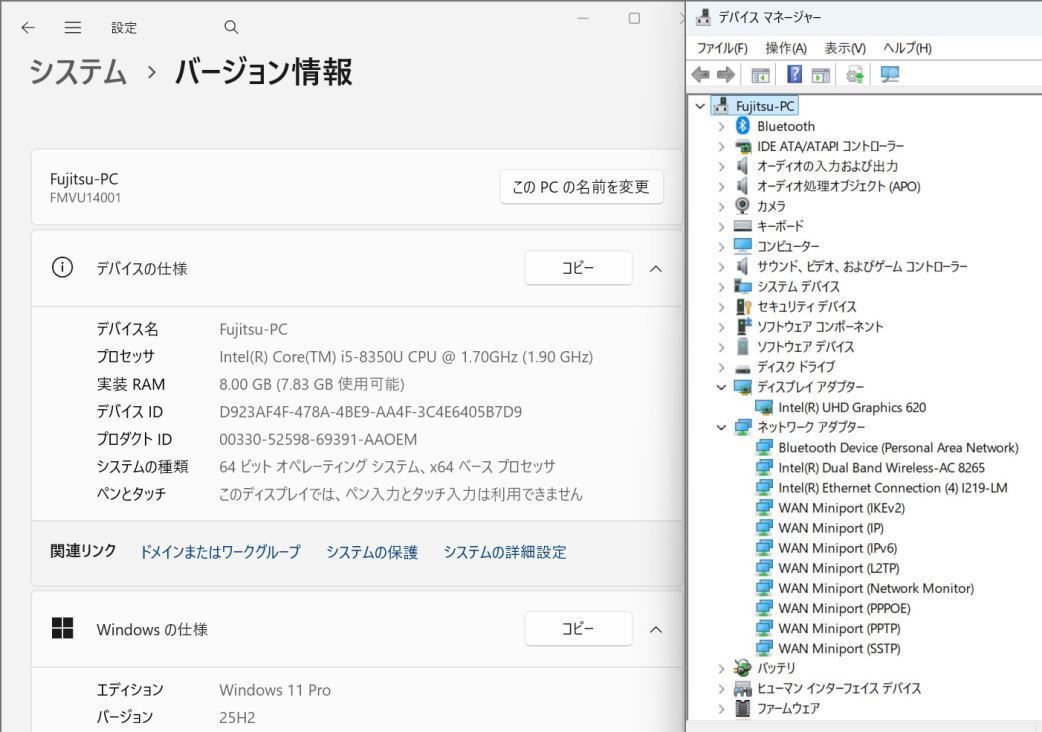Open the Settings search magnifier icon
Screen dimensions: 1042x732
point(230,28)
